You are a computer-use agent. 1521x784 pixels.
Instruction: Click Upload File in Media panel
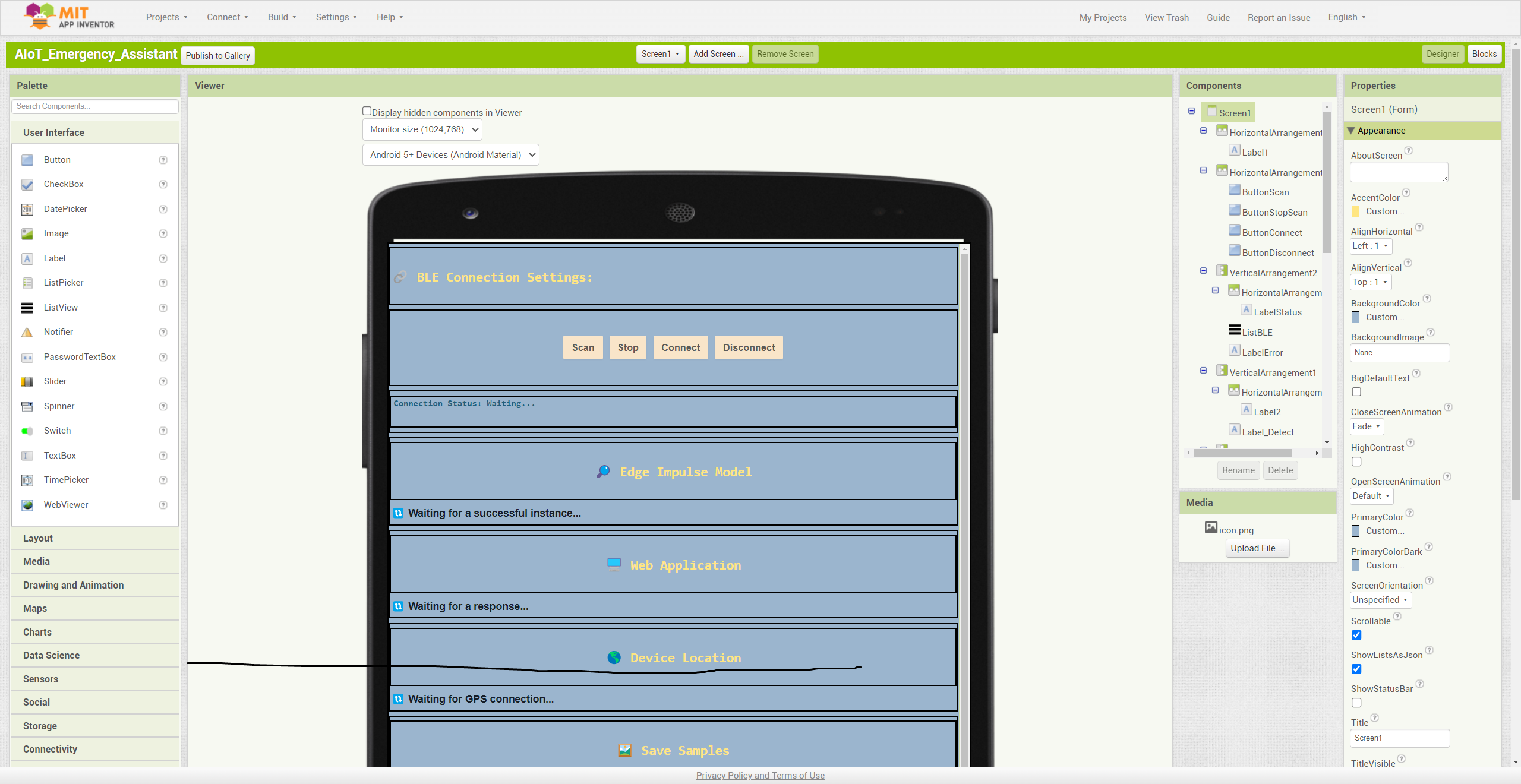[x=1257, y=548]
